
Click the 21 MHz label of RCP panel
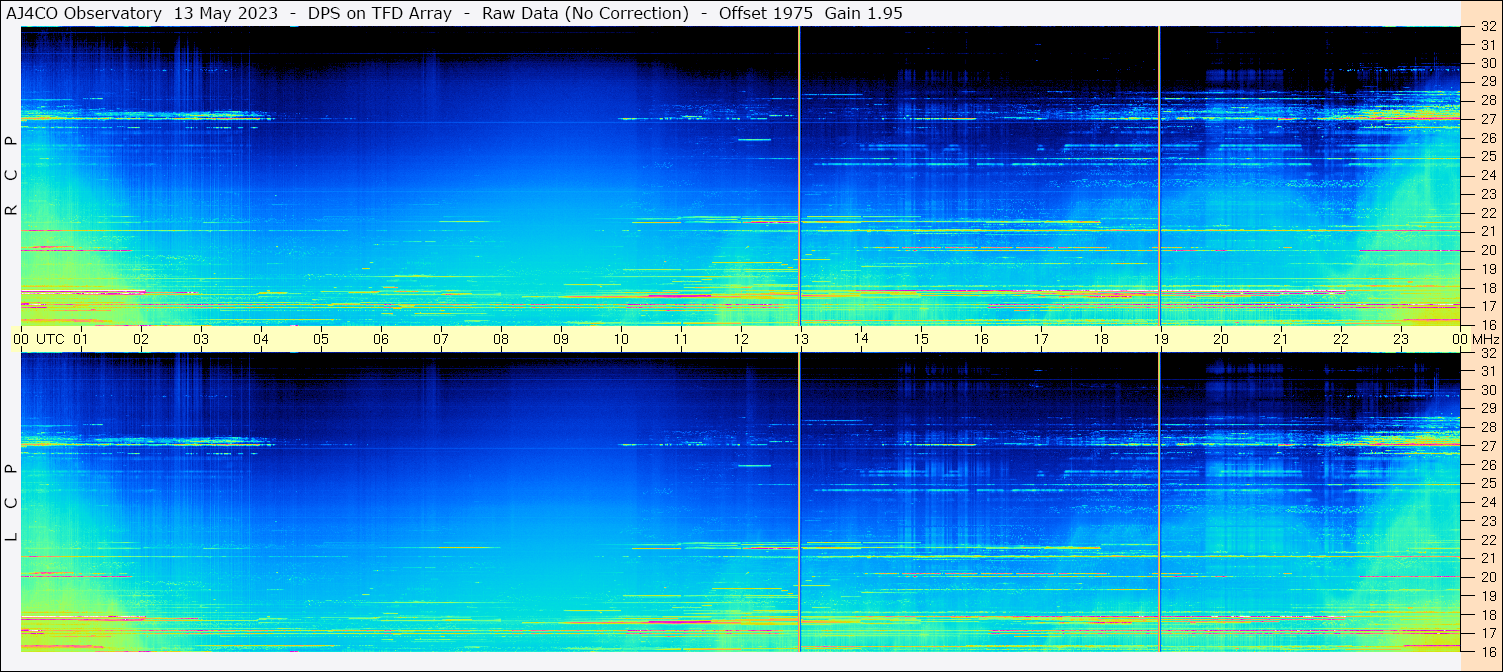tap(1487, 231)
